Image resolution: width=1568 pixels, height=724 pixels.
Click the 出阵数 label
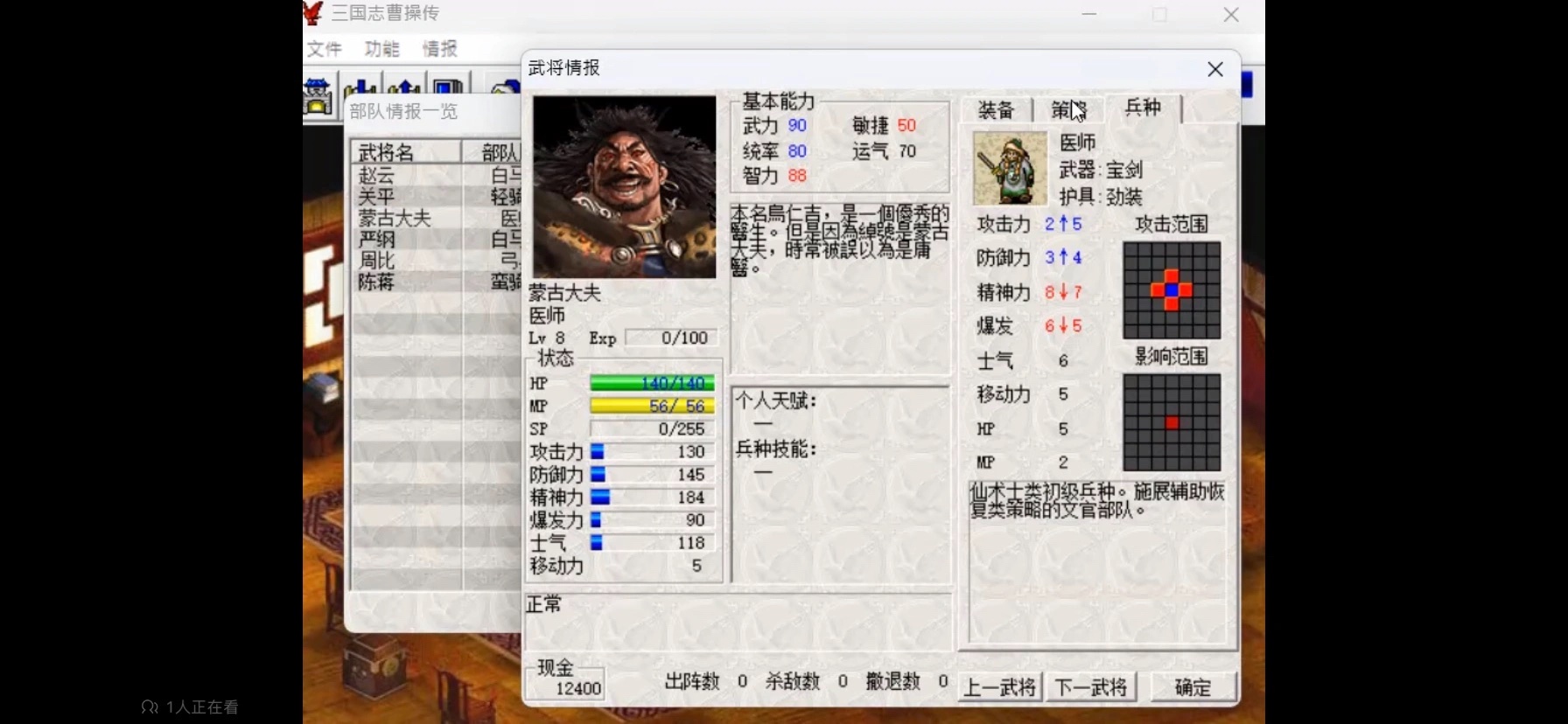point(691,681)
